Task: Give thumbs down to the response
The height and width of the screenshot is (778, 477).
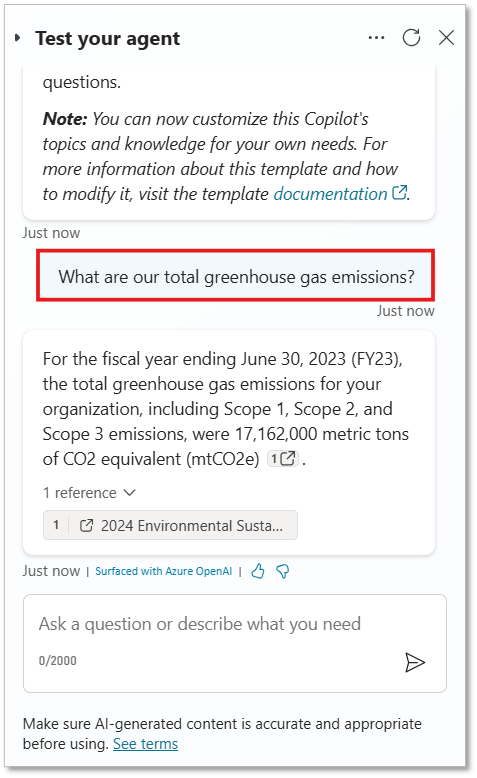Action: point(283,571)
